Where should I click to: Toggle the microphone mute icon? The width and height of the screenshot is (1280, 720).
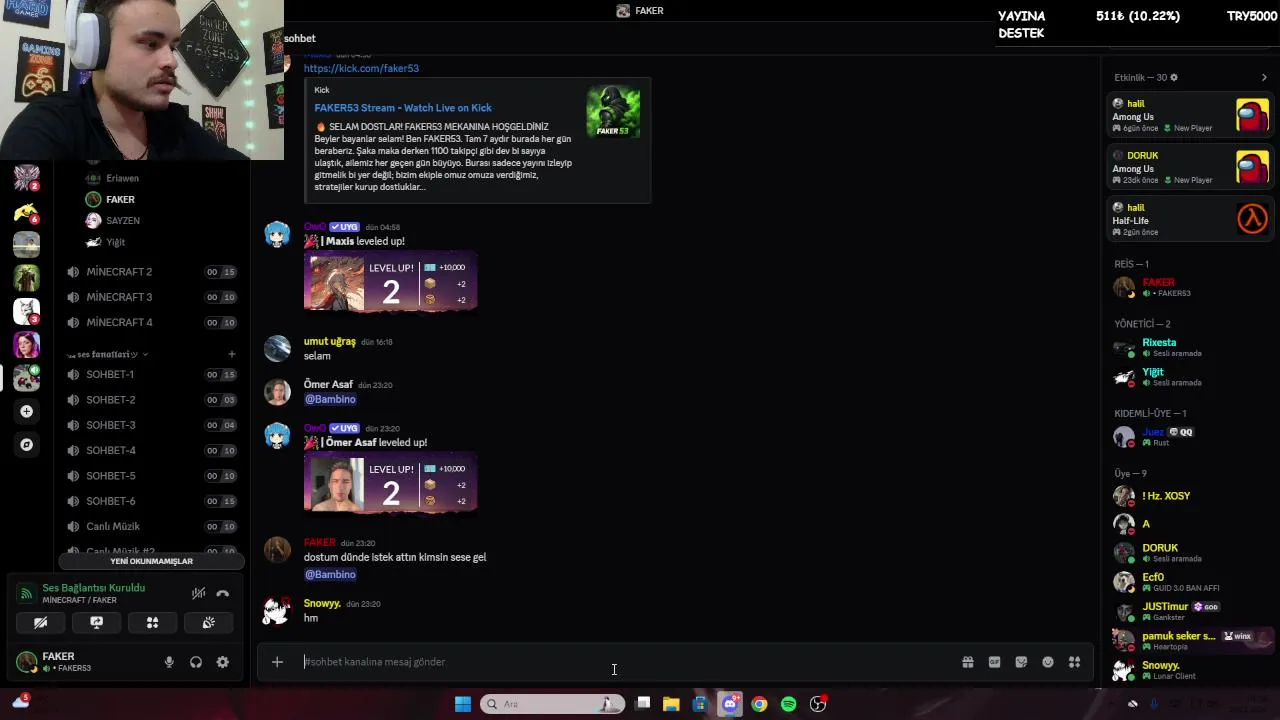169,662
